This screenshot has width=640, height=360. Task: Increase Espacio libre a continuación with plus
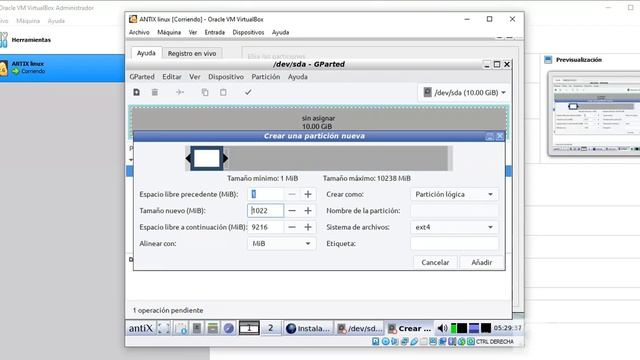[x=308, y=227]
